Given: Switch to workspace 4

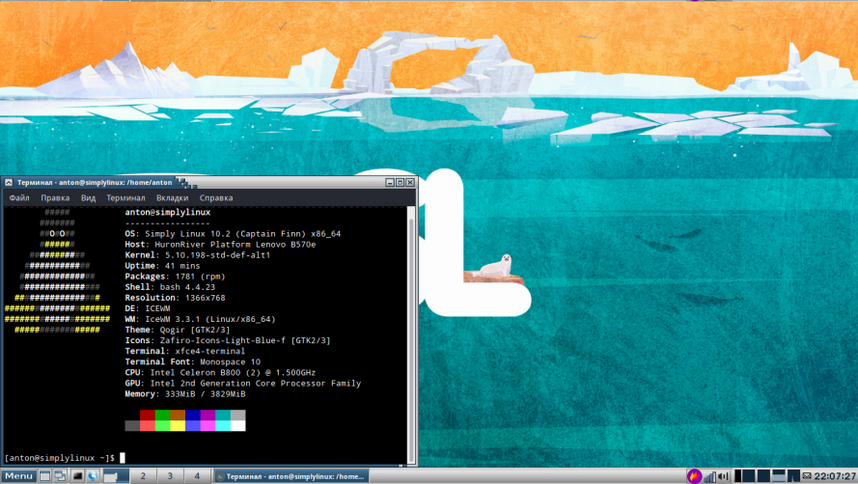Looking at the screenshot, I should 197,476.
